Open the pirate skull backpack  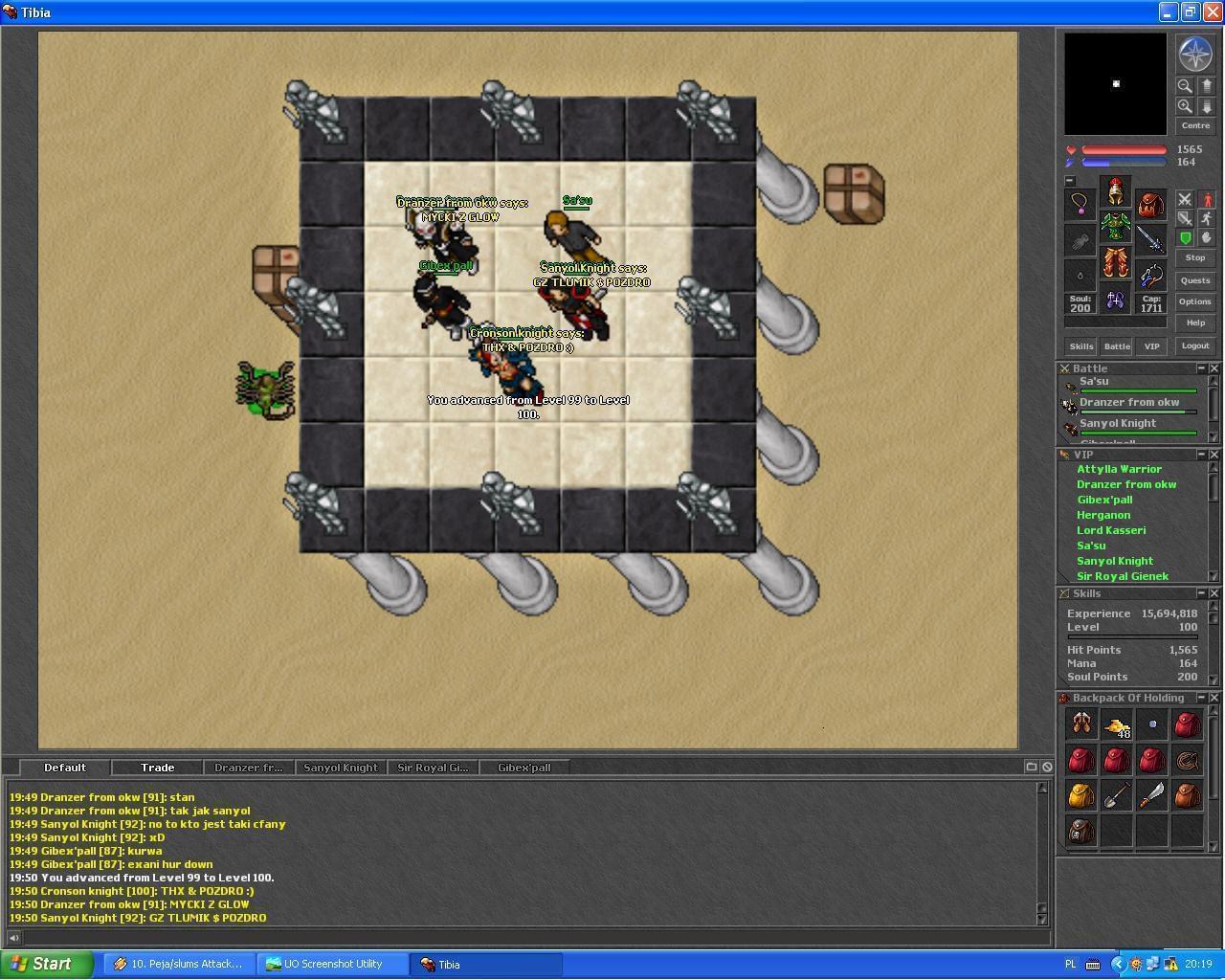pyautogui.click(x=1080, y=832)
